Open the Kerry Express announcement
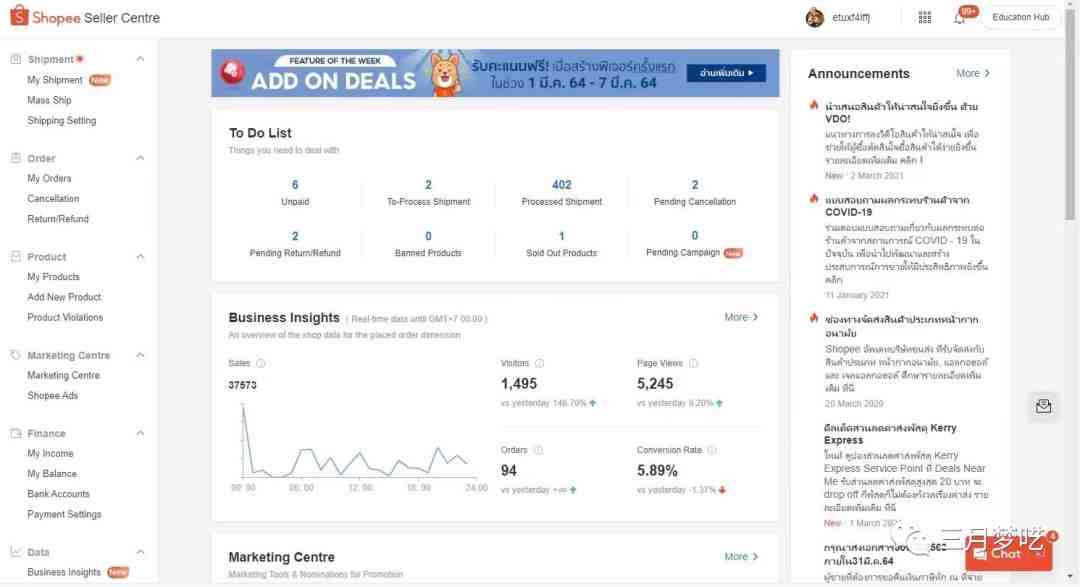 [x=891, y=434]
